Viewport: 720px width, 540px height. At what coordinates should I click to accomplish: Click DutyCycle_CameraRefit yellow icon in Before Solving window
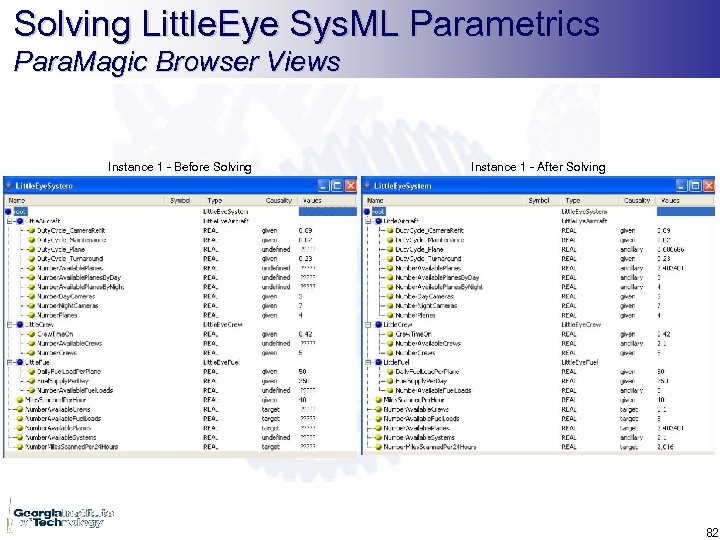pos(32,231)
